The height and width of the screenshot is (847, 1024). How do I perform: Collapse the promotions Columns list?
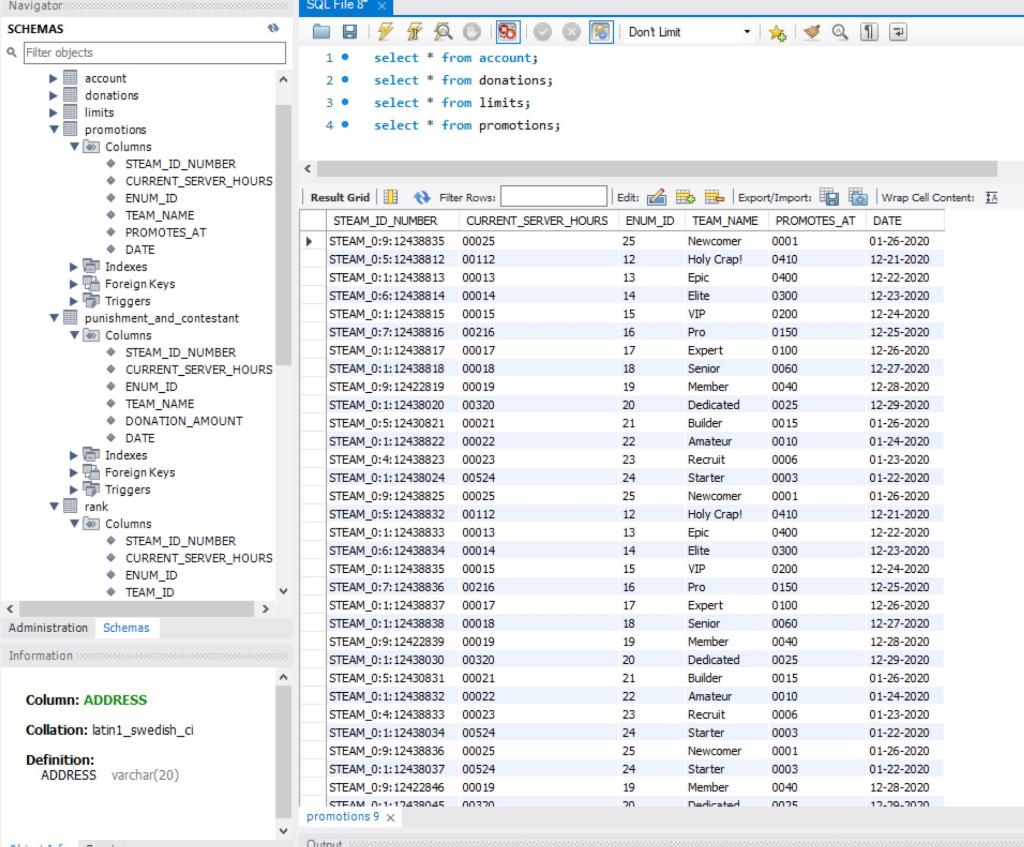coord(74,146)
